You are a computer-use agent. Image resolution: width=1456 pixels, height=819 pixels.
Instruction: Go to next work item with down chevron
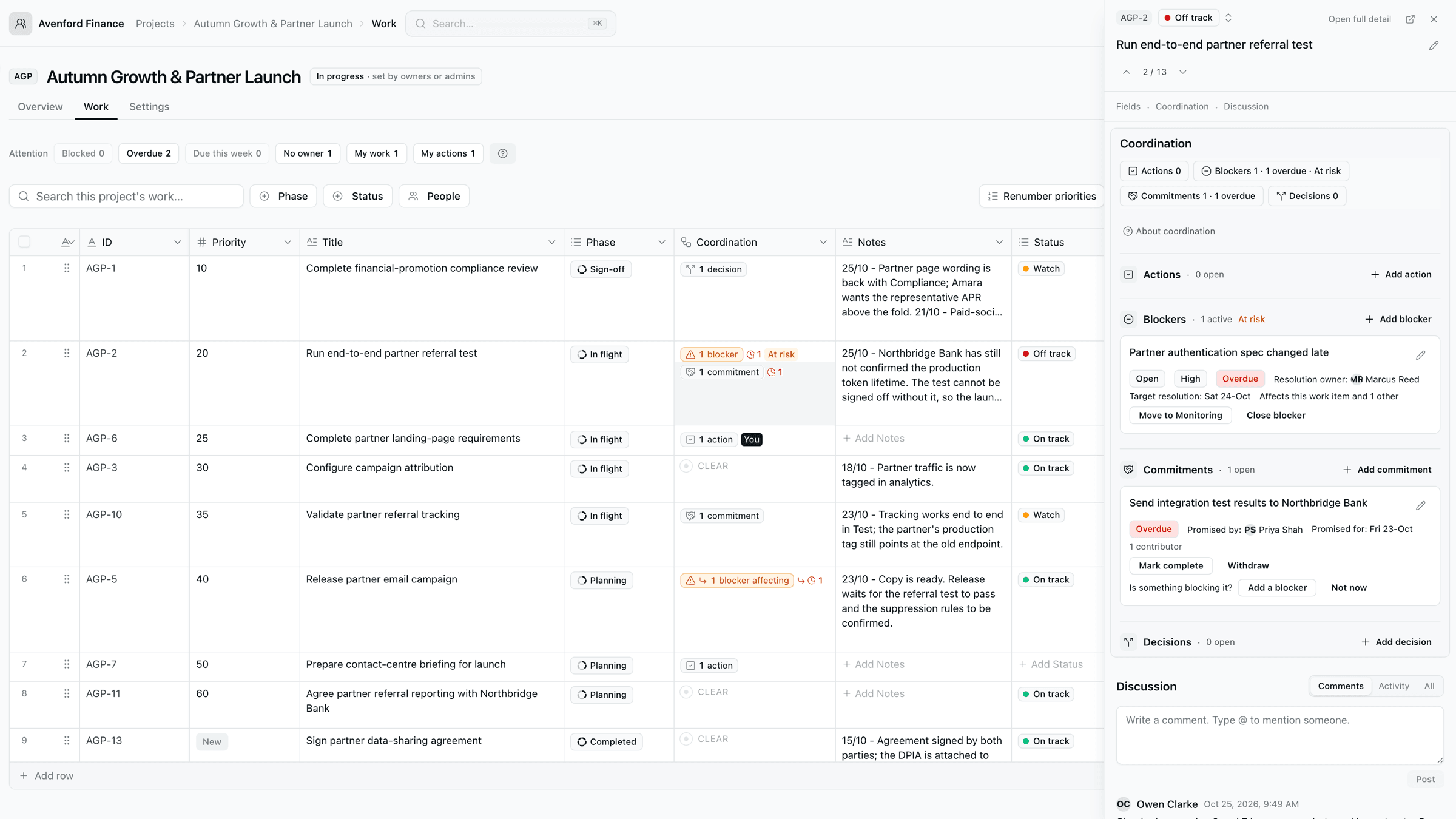click(1183, 72)
